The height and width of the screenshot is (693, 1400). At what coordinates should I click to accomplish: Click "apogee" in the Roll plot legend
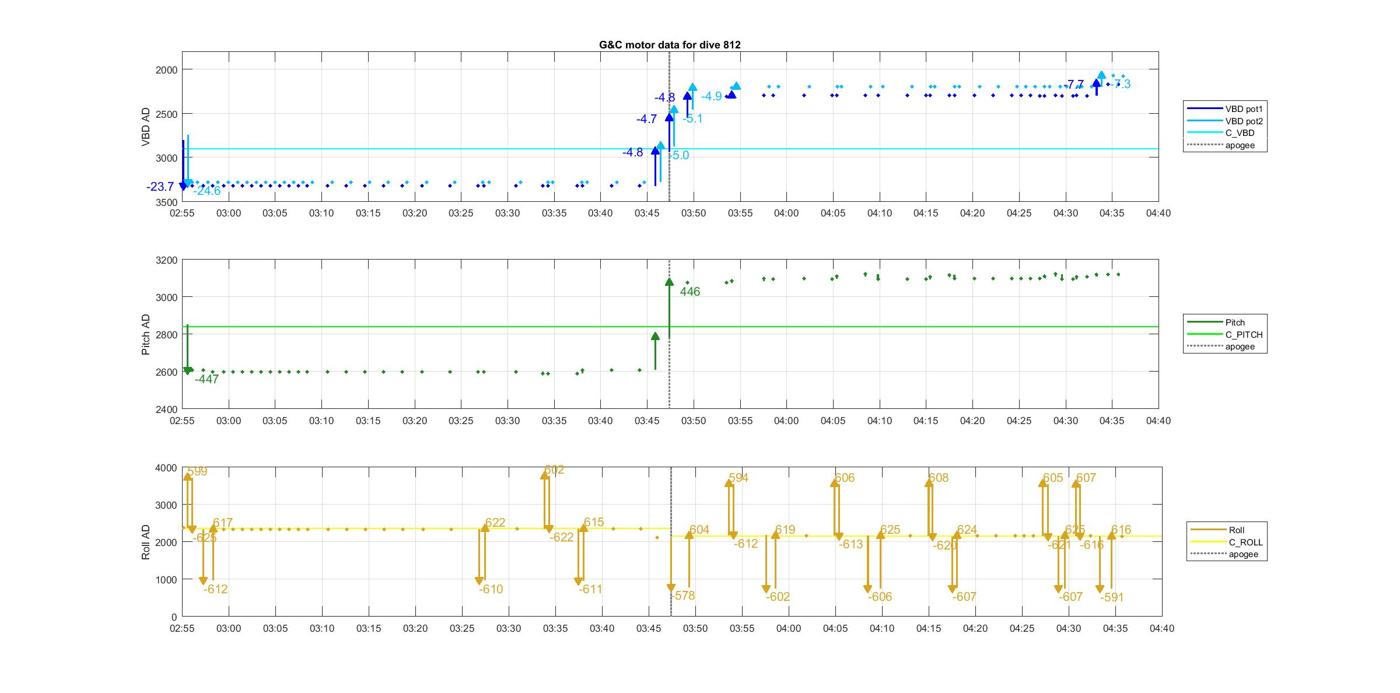point(1244,554)
